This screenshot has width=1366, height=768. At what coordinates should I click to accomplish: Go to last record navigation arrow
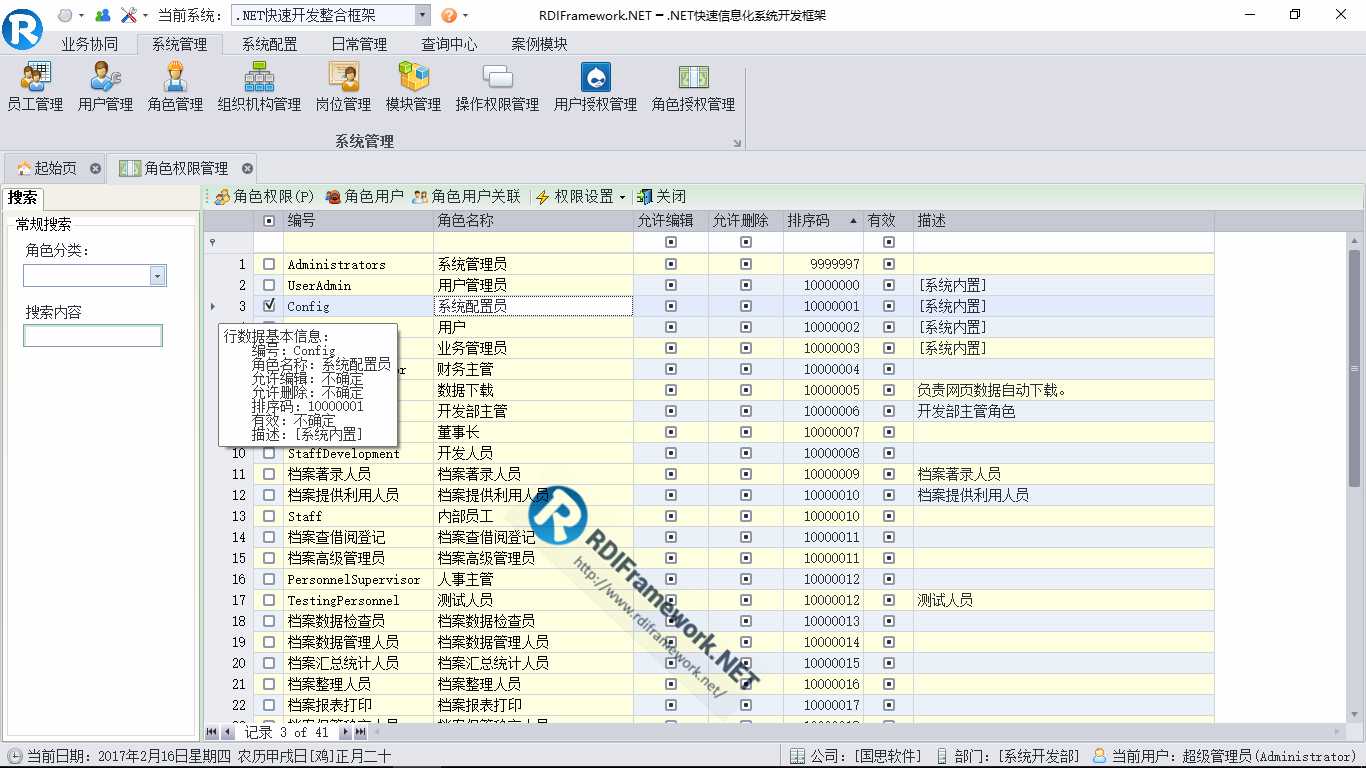click(360, 733)
